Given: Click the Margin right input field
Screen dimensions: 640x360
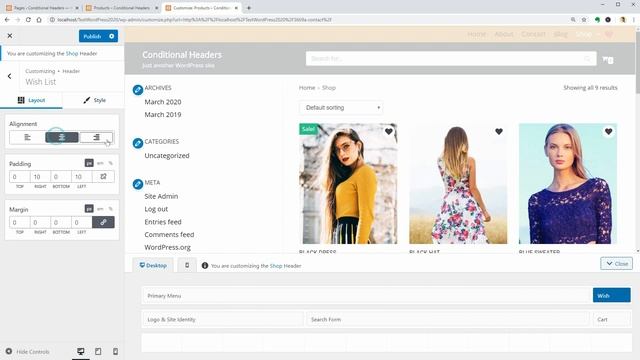Looking at the screenshot, I should [40, 222].
